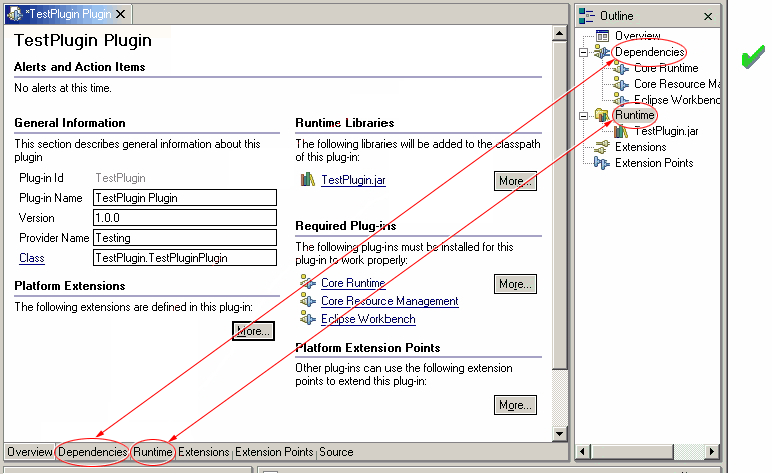Click the Runtime folder icon in Outline
This screenshot has width=772, height=474.
[x=602, y=115]
